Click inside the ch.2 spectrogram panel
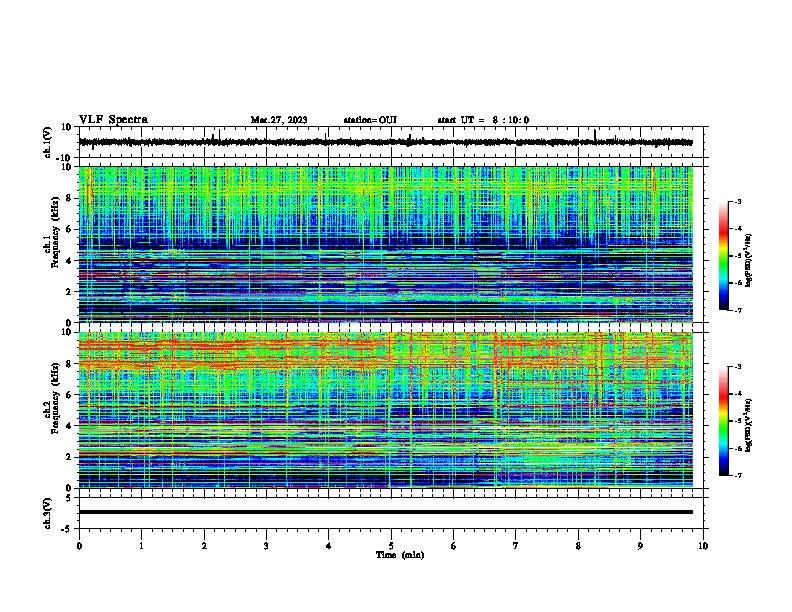Screen dimensions: 792x612 [386, 410]
